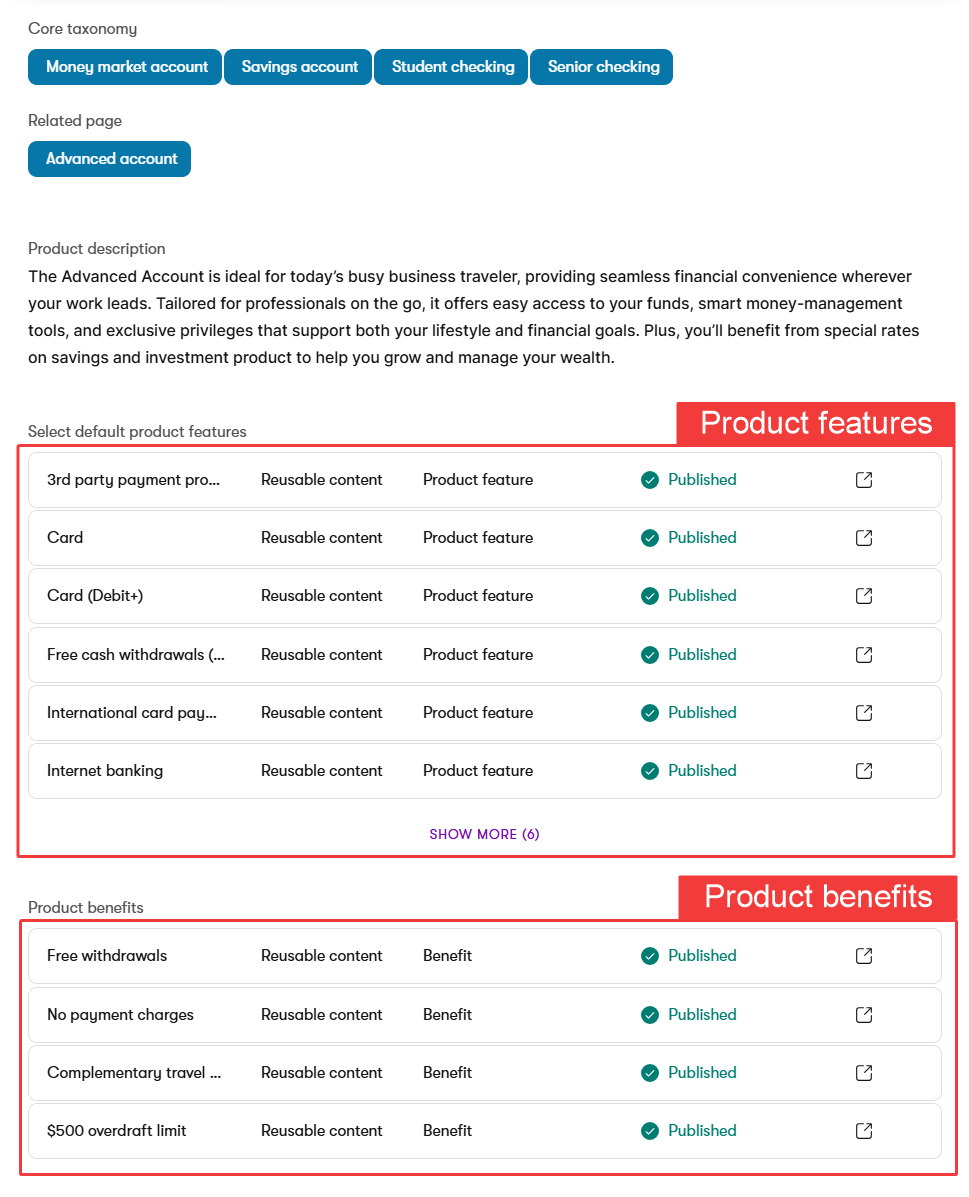Screen dimensions: 969x1197
Task: Select the "Savings account" taxonomy tag
Action: coord(297,67)
